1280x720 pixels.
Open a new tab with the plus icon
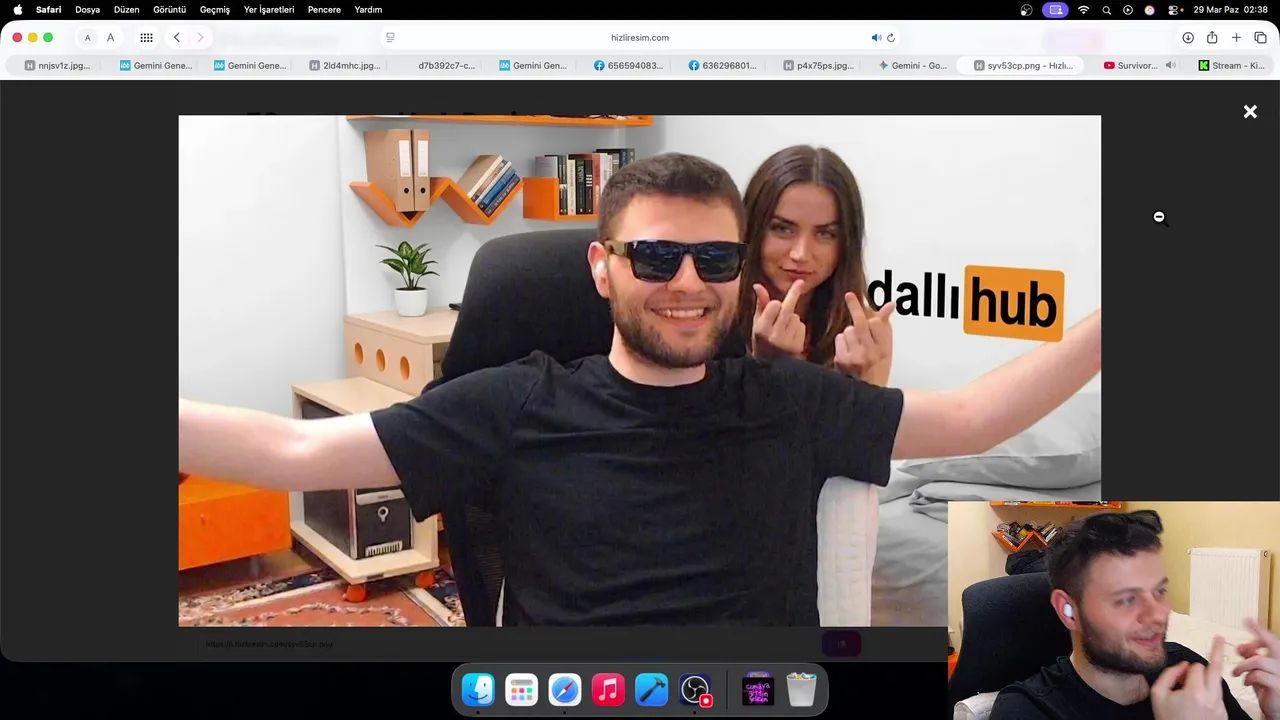[1236, 38]
